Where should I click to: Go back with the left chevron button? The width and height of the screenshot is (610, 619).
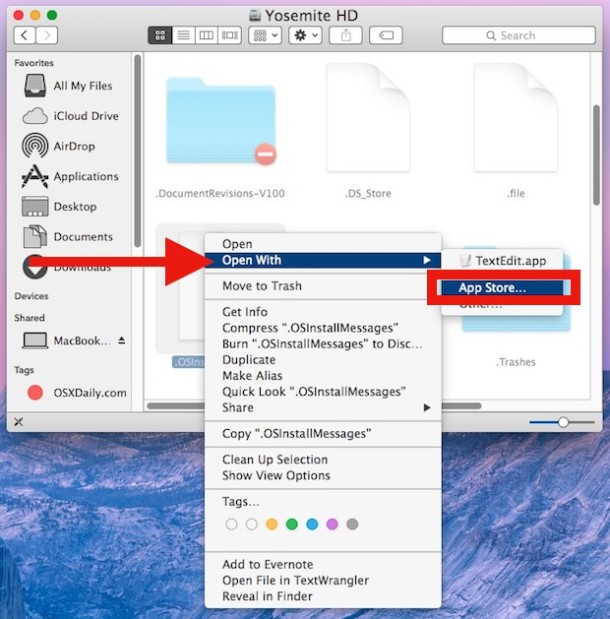(24, 36)
